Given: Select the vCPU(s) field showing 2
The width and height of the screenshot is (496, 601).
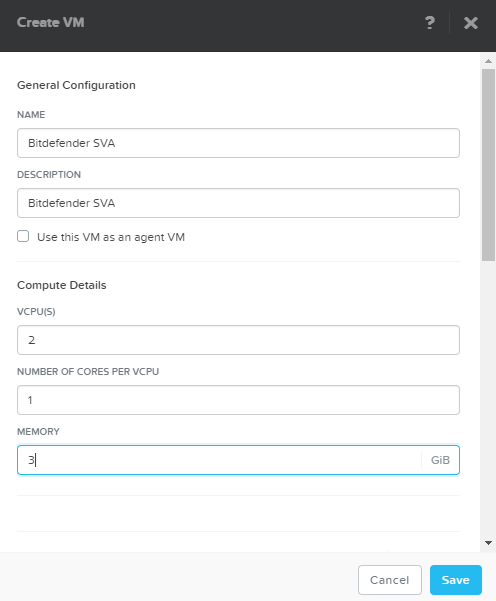Looking at the screenshot, I should click(x=238, y=340).
